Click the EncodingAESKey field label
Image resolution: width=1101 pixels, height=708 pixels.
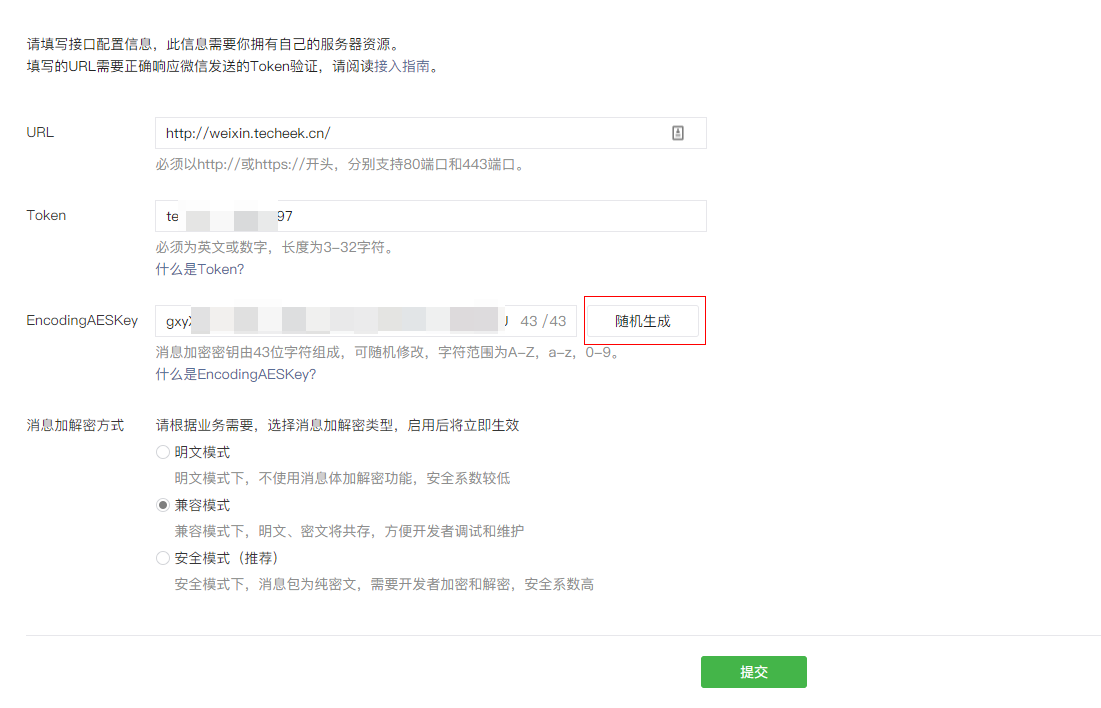pyautogui.click(x=82, y=321)
